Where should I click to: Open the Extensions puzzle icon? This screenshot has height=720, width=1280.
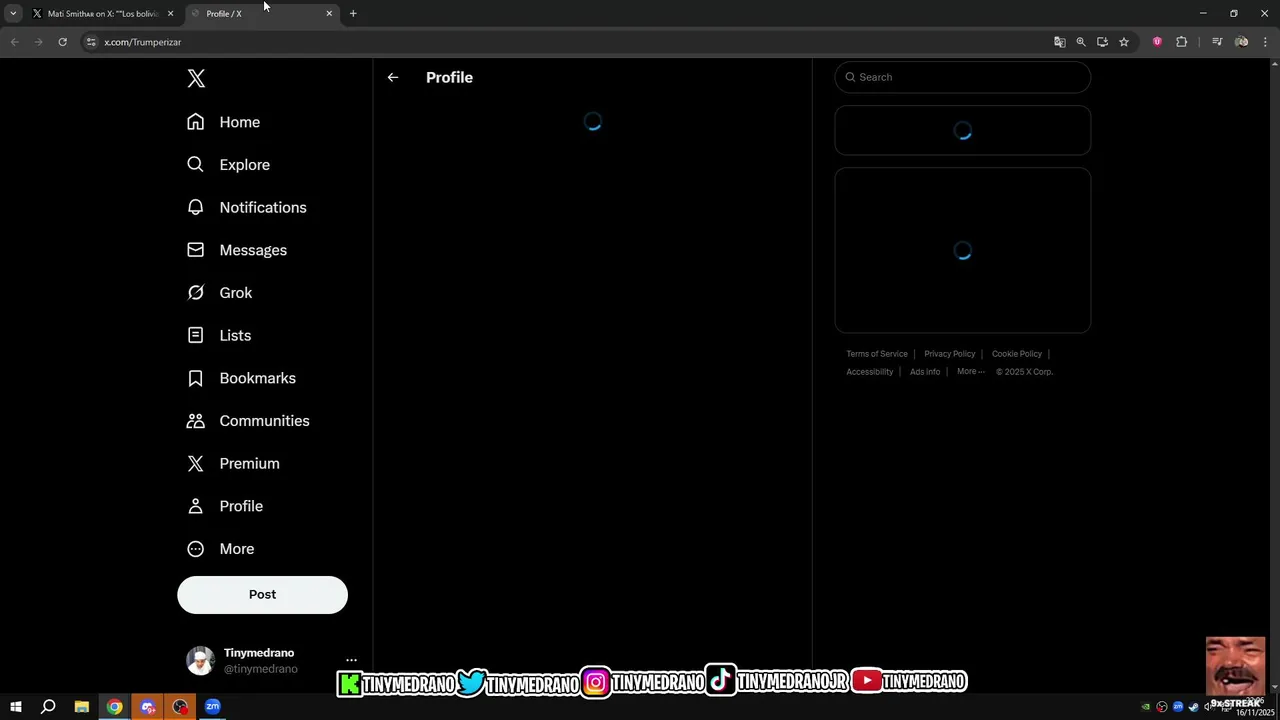(x=1182, y=42)
